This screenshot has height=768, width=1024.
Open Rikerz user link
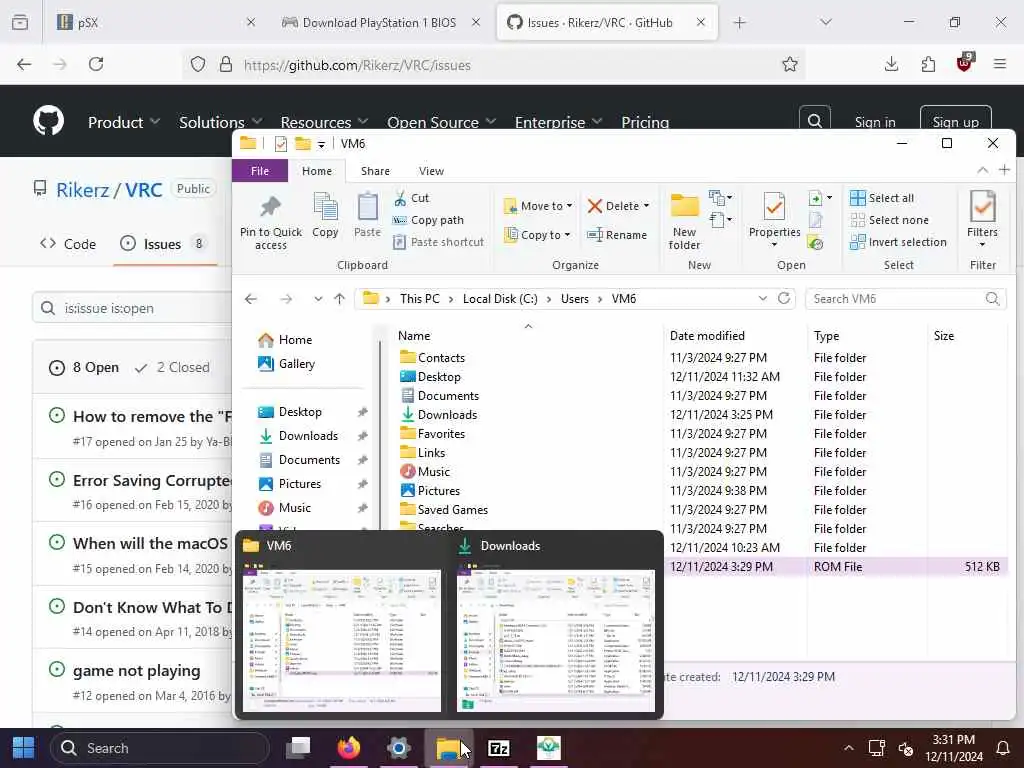(x=82, y=190)
